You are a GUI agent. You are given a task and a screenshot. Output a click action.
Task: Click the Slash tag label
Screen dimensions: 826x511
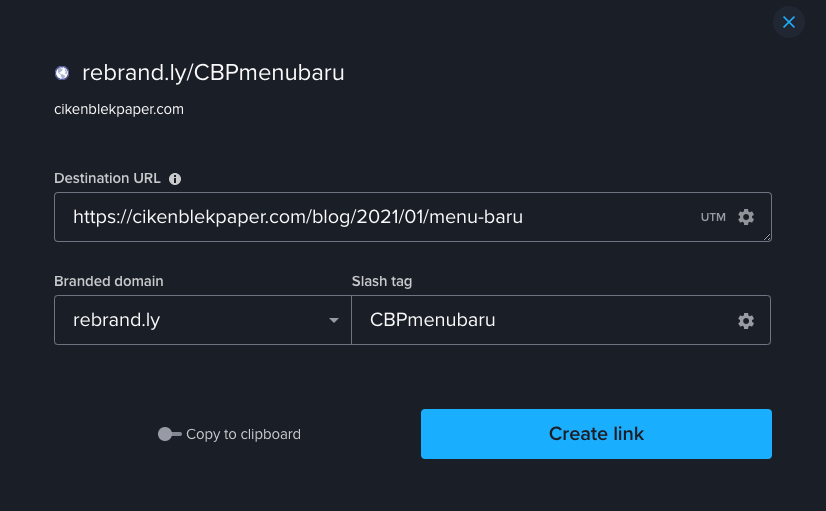382,281
